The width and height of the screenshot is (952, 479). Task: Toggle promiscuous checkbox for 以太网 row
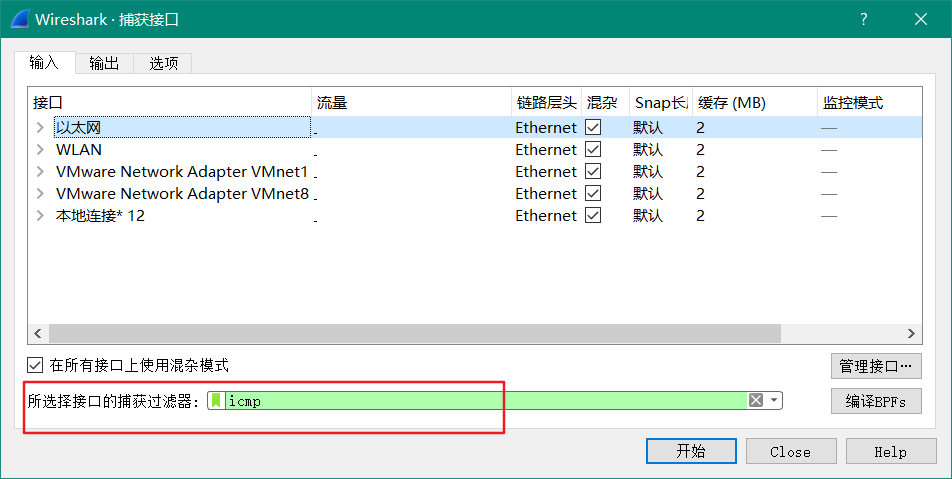[x=593, y=127]
